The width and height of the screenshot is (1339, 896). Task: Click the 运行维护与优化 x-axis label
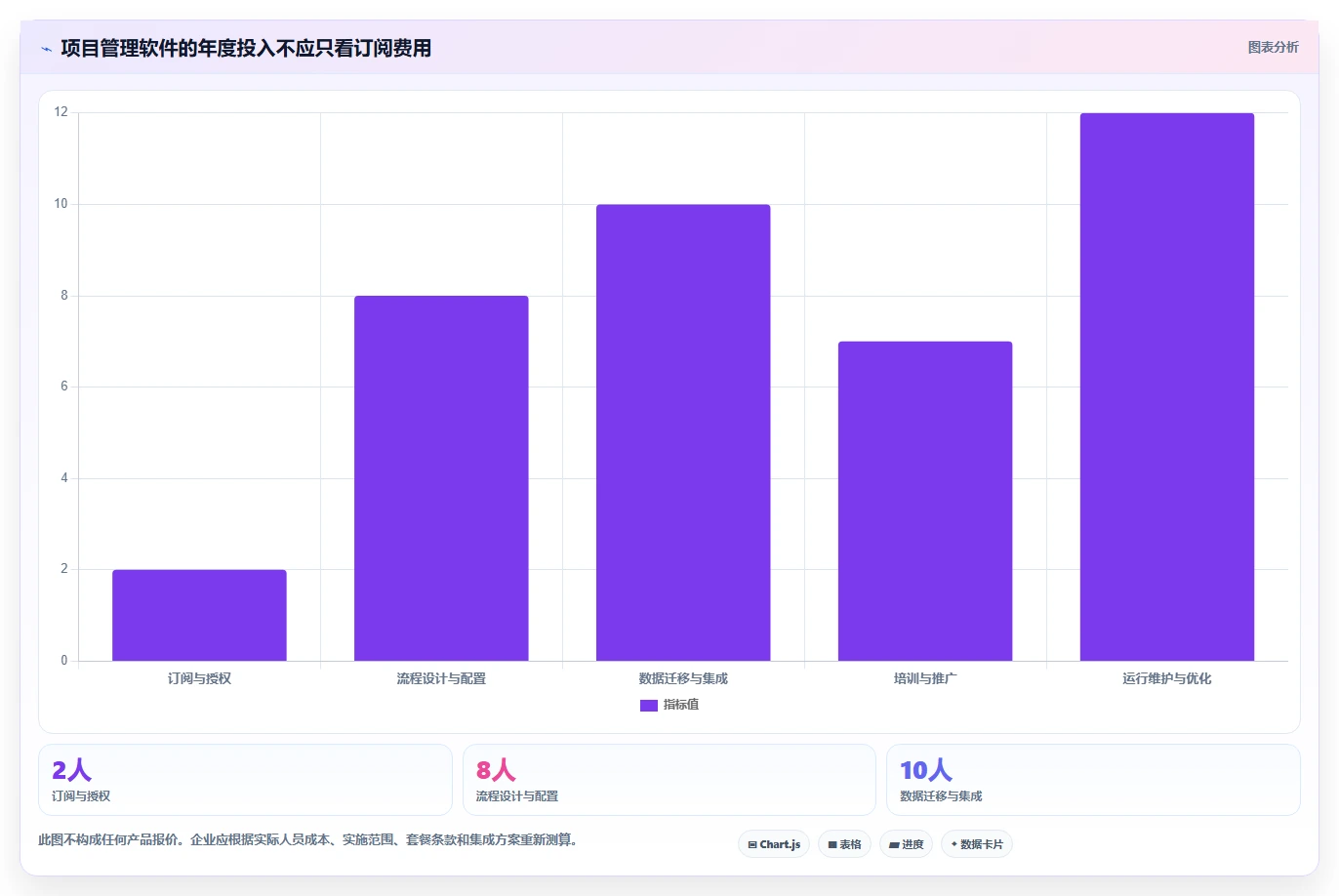click(x=1167, y=678)
